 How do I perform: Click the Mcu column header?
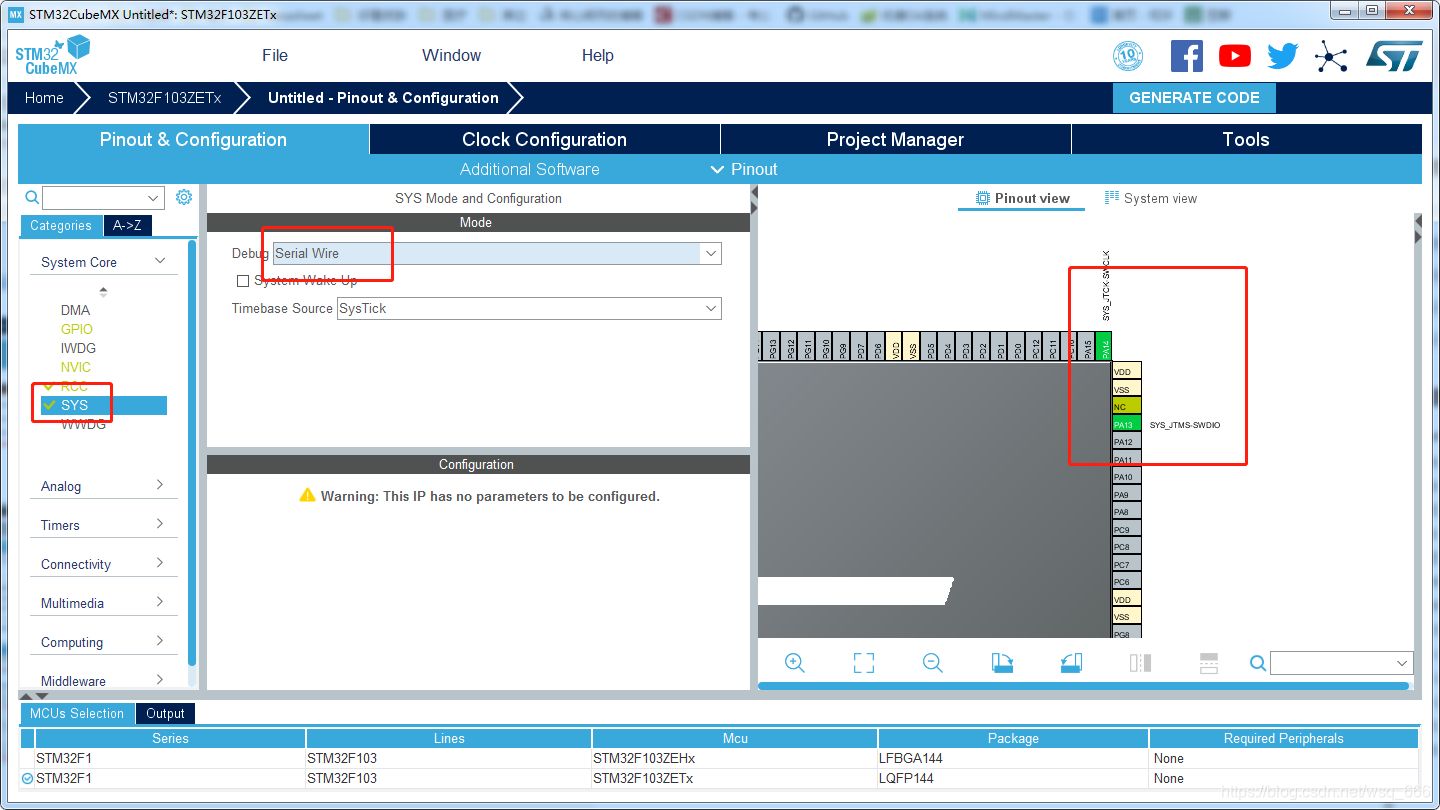tap(735, 738)
